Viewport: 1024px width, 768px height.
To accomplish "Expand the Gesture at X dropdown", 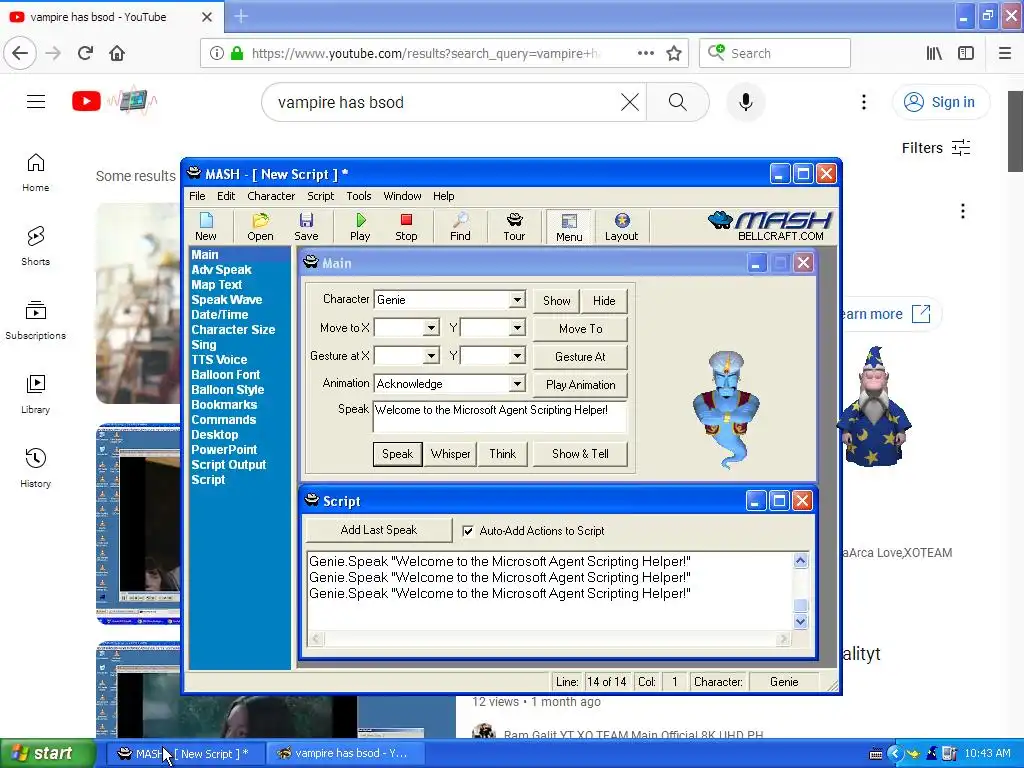I will tap(431, 356).
